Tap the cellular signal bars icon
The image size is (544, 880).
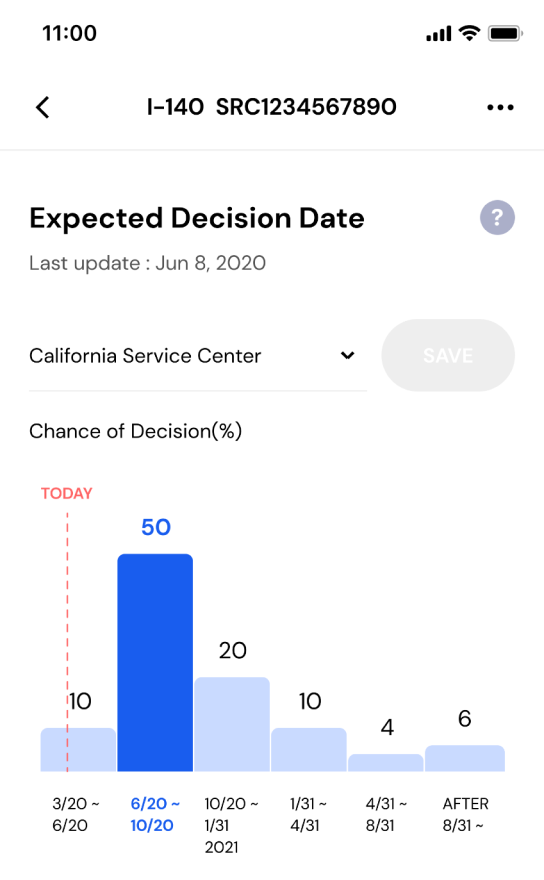pos(438,34)
